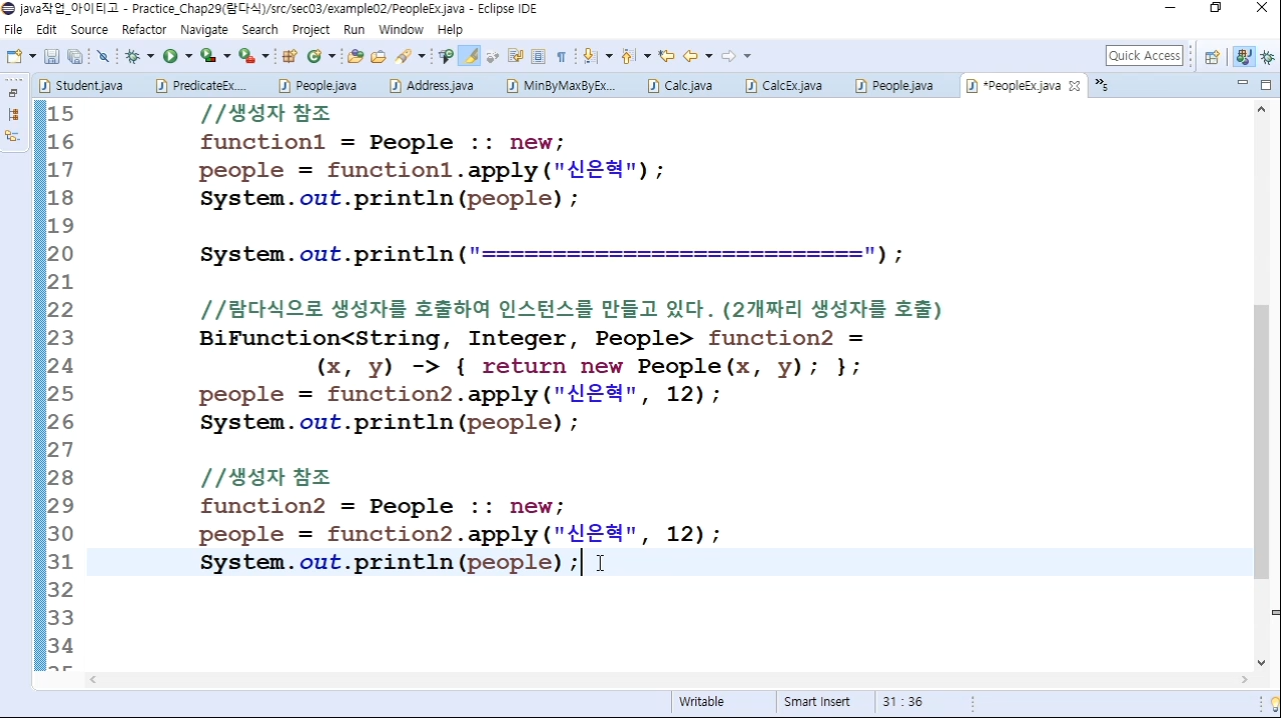
Task: Close the PeopleEx.java tab
Action: pos(1074,86)
